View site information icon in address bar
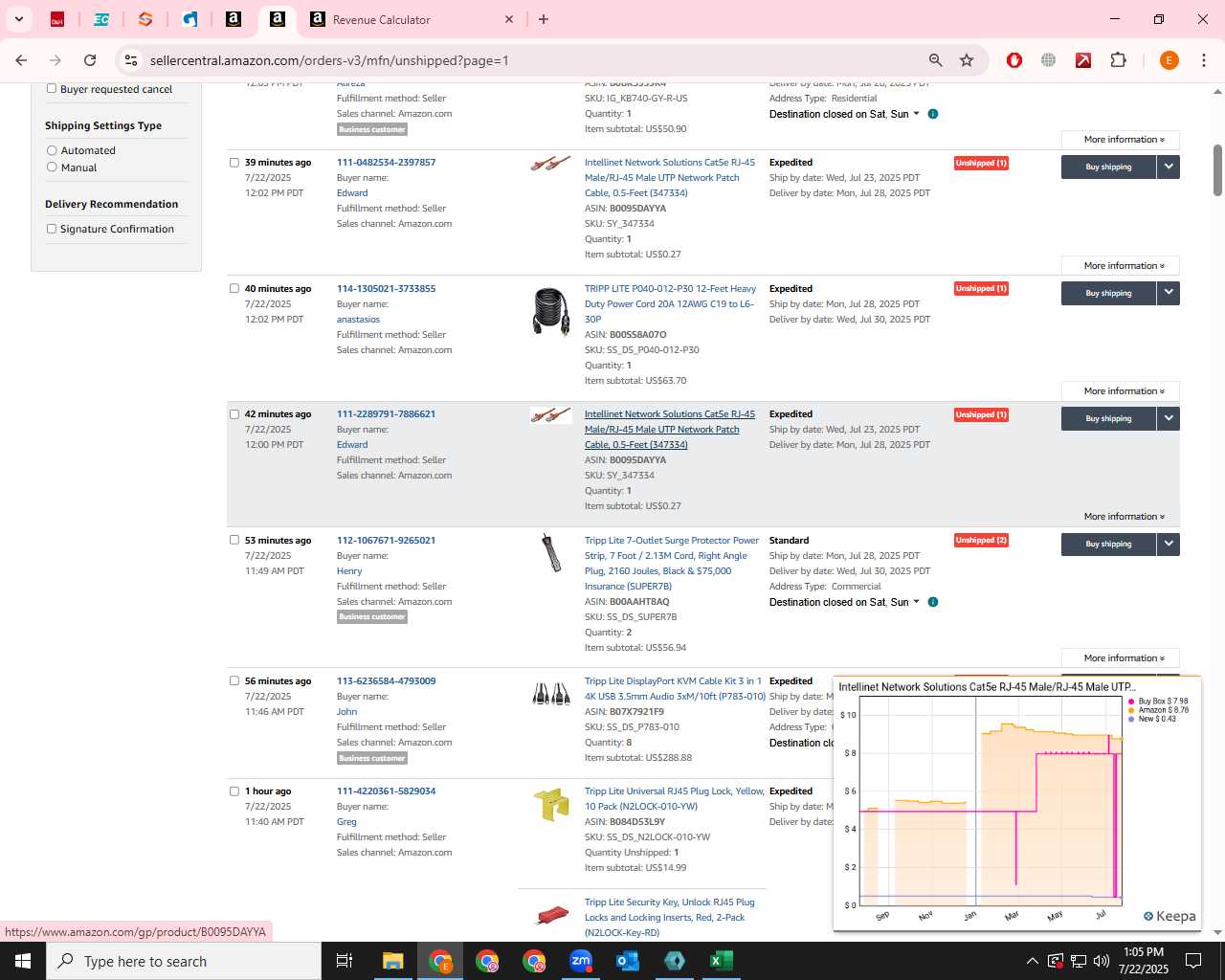Image resolution: width=1225 pixels, height=980 pixels. (131, 60)
